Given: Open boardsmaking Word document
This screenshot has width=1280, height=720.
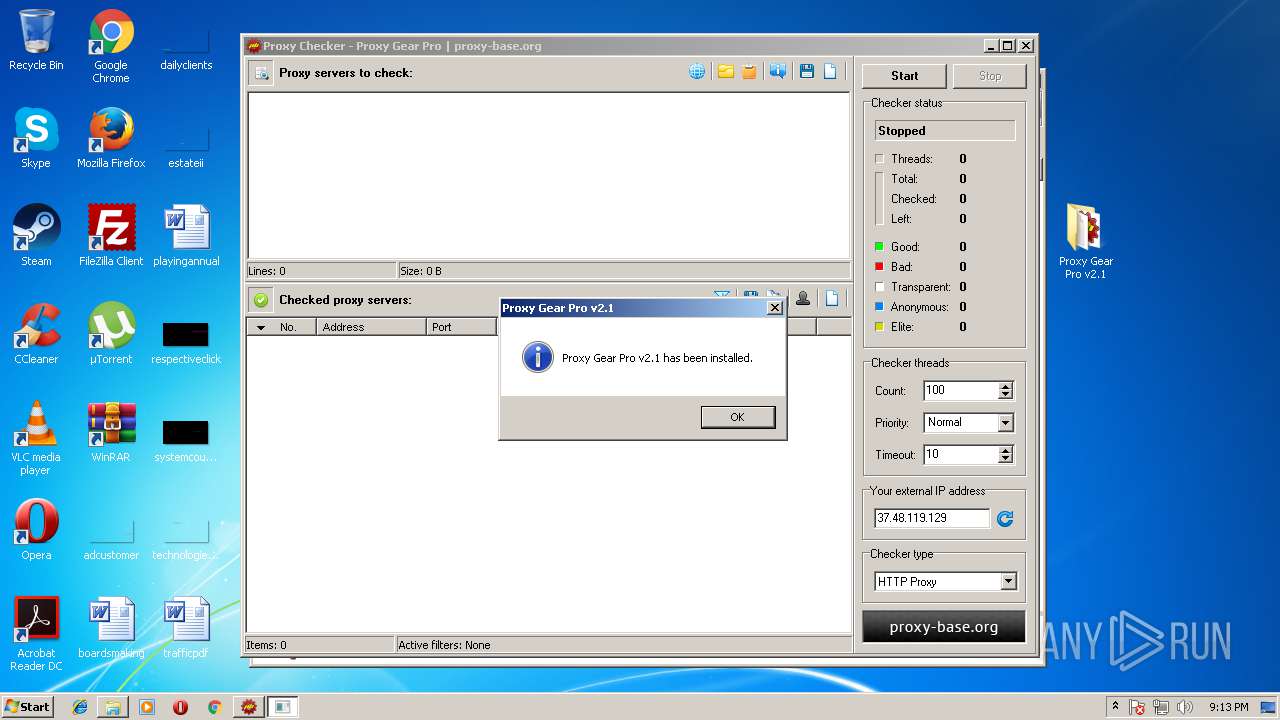Looking at the screenshot, I should (x=111, y=628).
